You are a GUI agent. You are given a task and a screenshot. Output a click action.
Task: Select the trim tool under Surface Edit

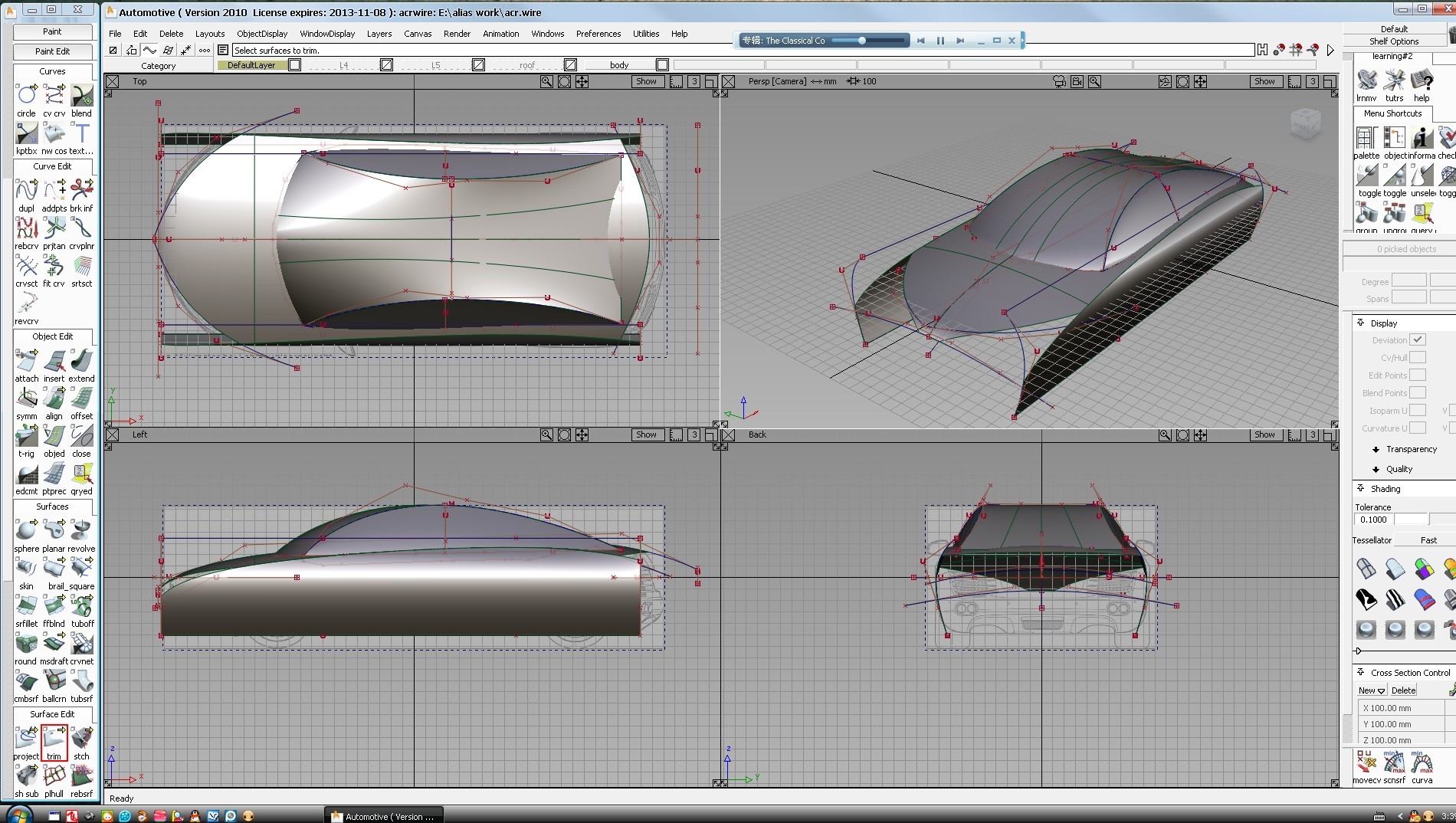pyautogui.click(x=54, y=738)
